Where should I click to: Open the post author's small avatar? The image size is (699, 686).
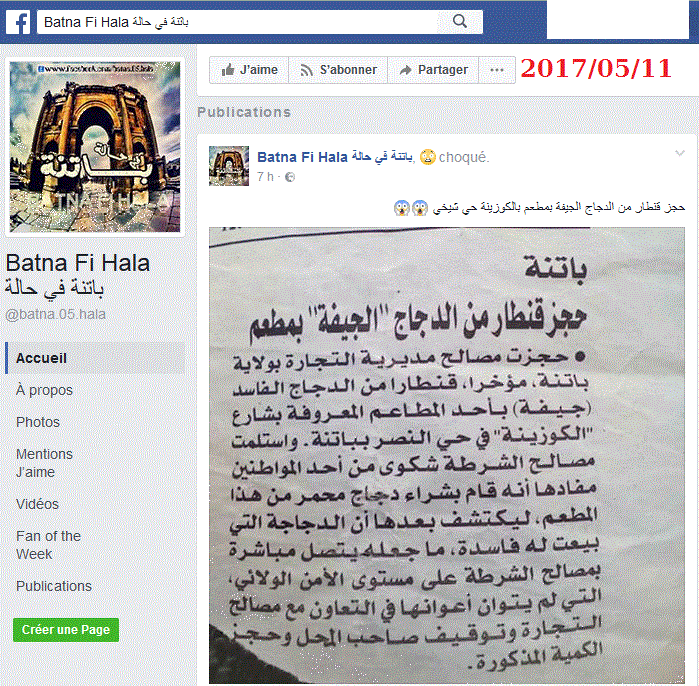229,166
